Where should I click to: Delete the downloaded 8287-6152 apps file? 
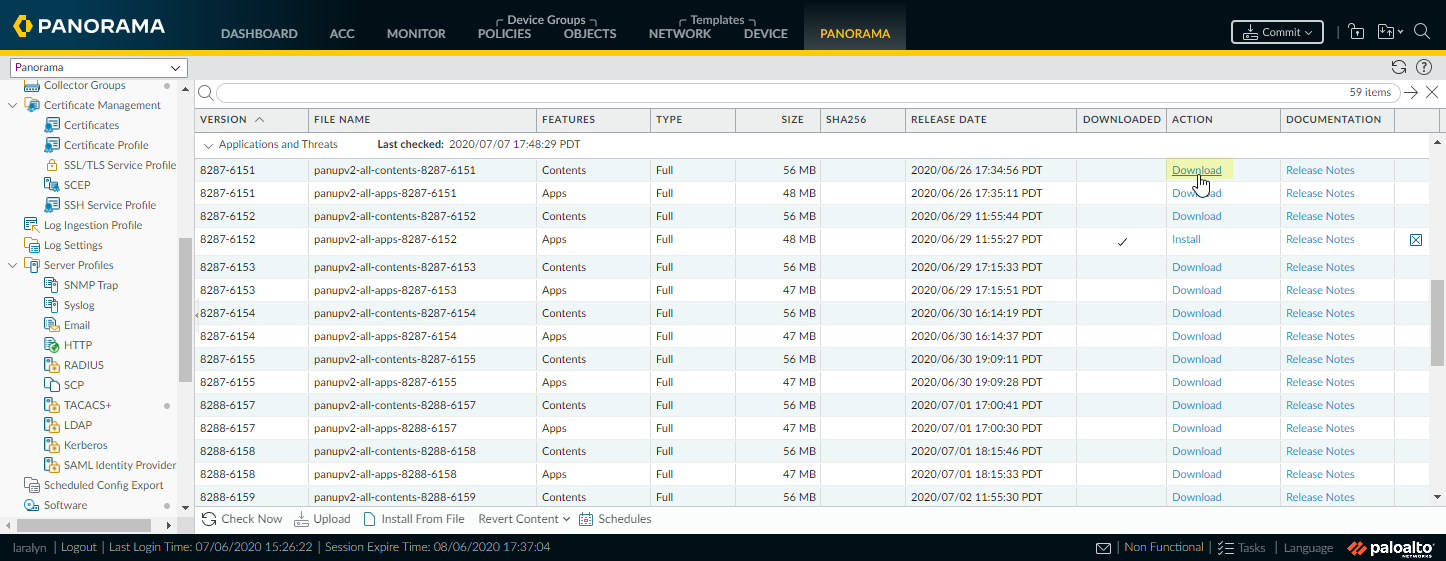click(1415, 240)
